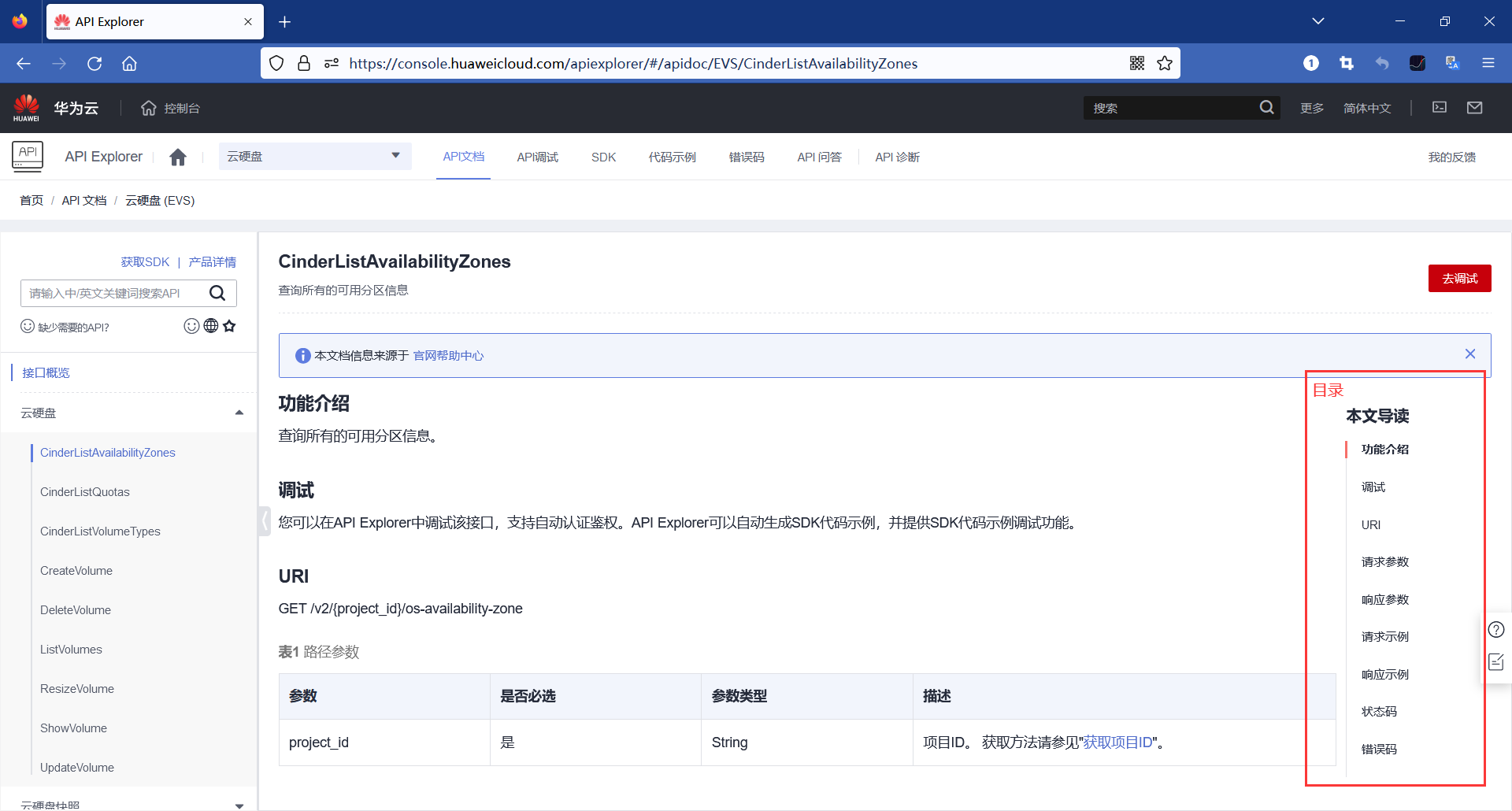Jump to 请求示例 in the outline
The height and width of the screenshot is (811, 1512).
[x=1385, y=637]
